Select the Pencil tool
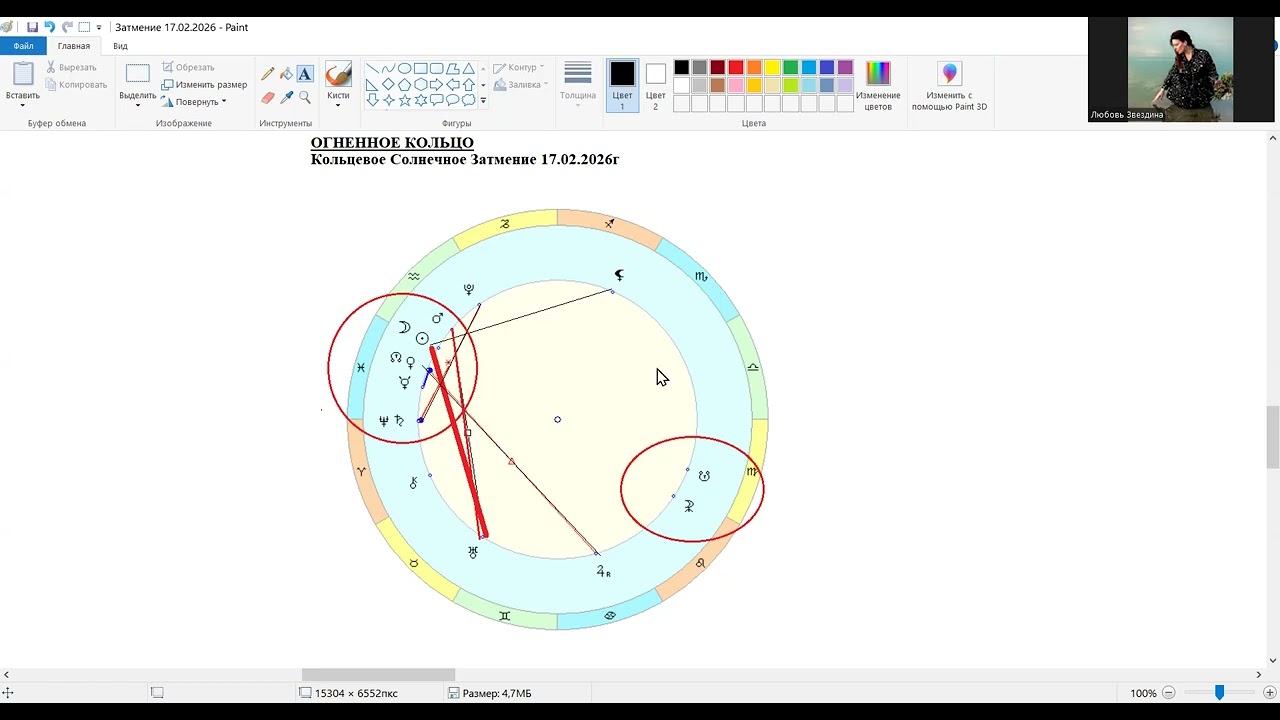Image resolution: width=1280 pixels, height=720 pixels. tap(267, 74)
